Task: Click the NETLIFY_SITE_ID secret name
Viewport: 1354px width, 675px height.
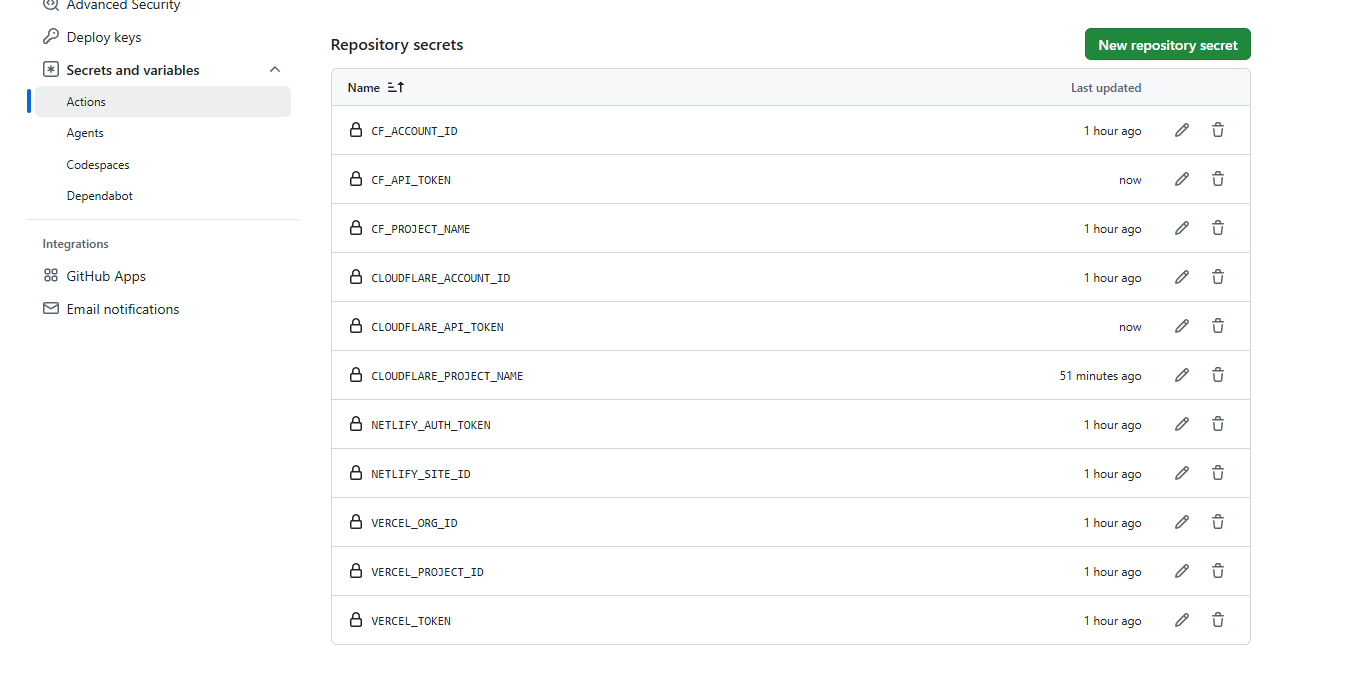Action: pyautogui.click(x=421, y=474)
